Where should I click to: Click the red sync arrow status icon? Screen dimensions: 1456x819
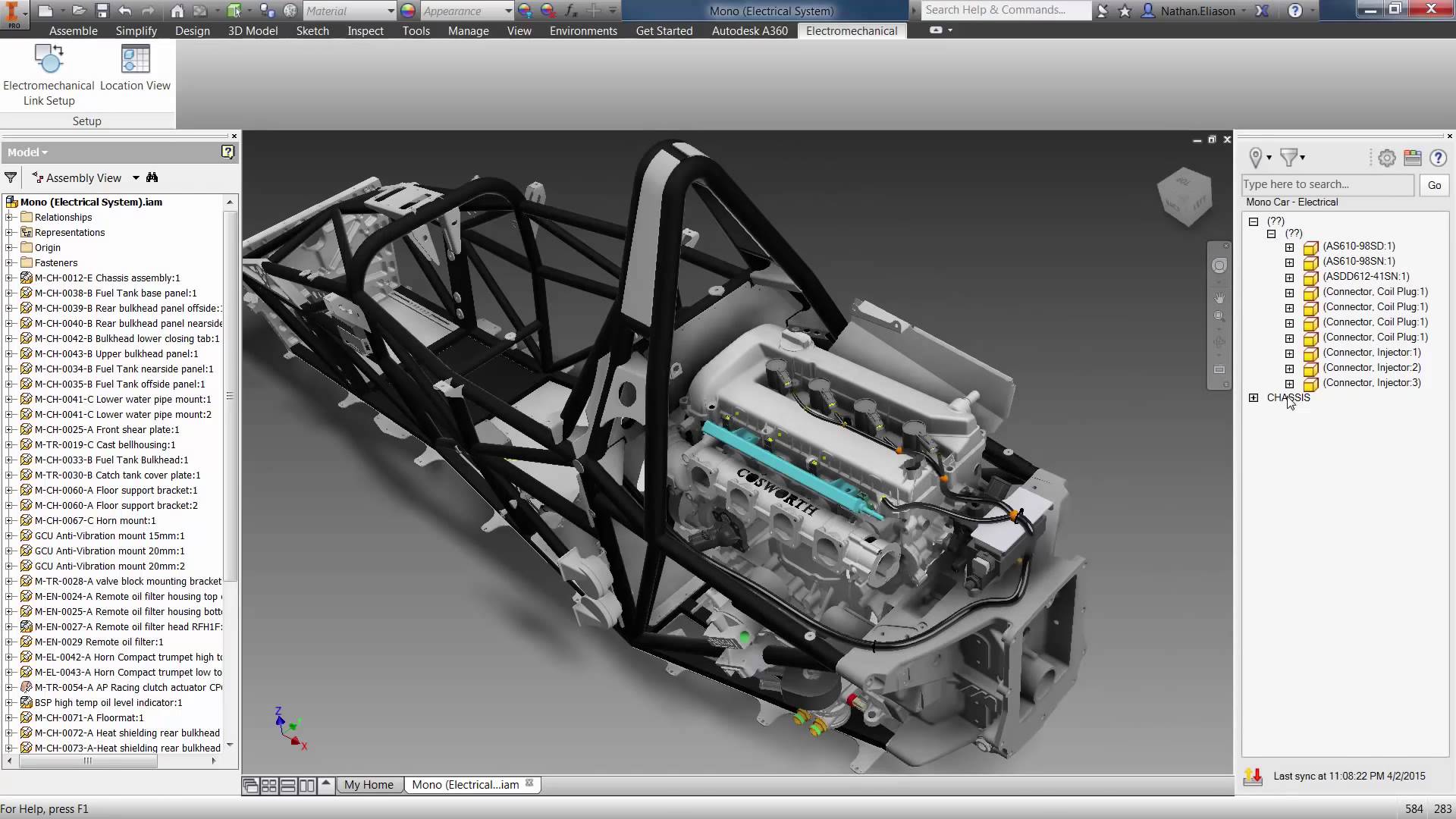click(1253, 777)
